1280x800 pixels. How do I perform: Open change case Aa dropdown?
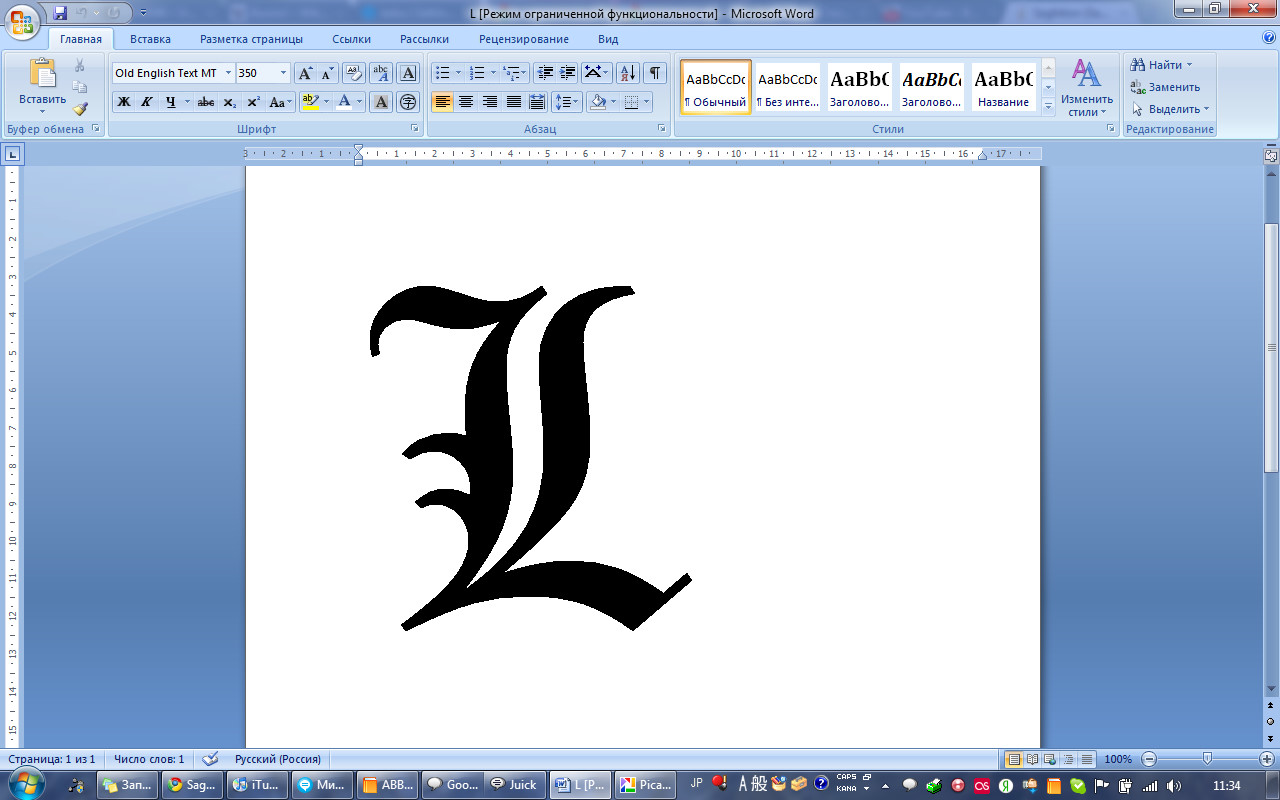[282, 102]
